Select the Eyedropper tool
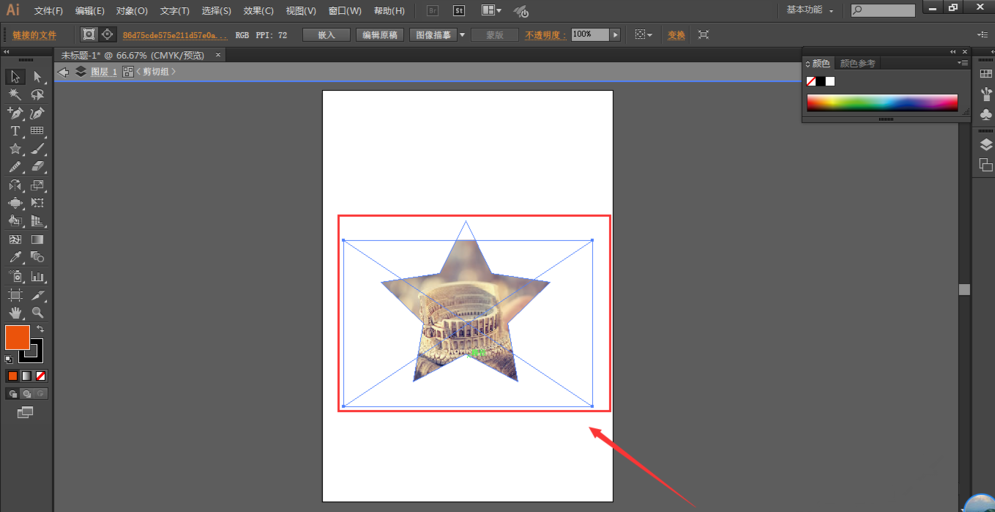Viewport: 995px width, 512px height. [x=15, y=258]
